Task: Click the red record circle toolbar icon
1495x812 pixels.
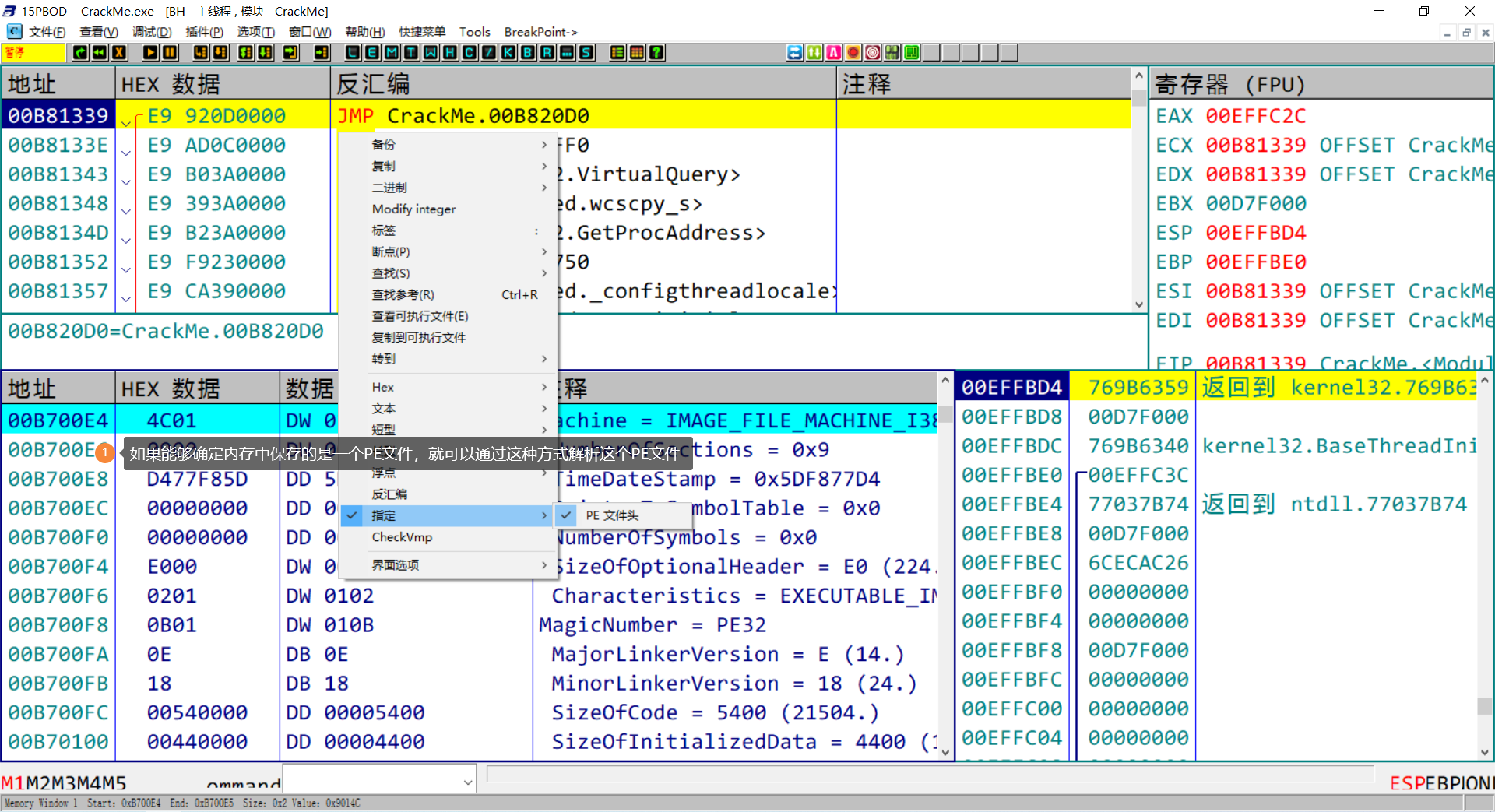Action: coord(853,52)
